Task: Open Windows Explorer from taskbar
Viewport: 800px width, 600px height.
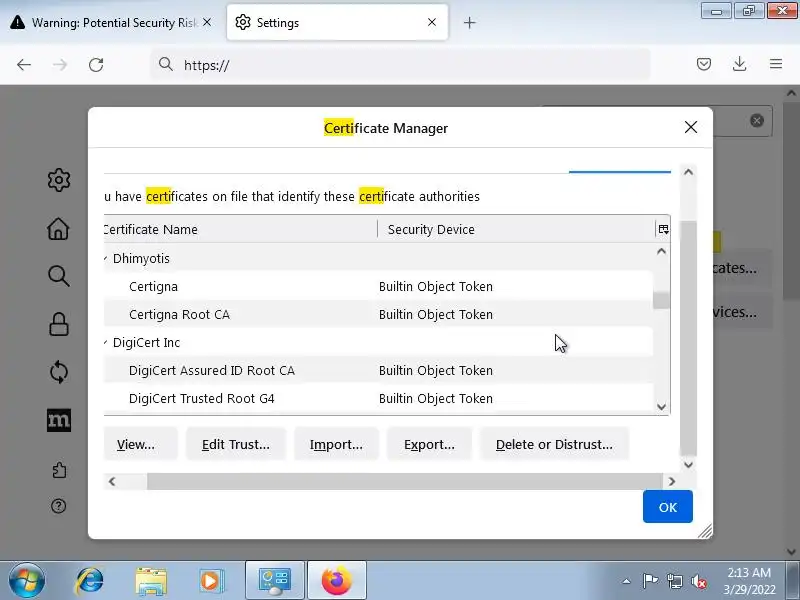Action: [x=151, y=581]
